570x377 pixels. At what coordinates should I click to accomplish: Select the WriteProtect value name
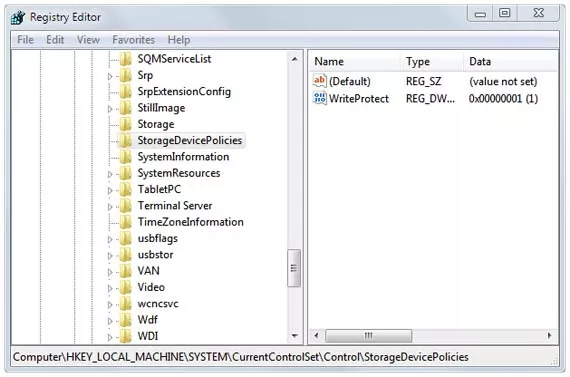359,99
